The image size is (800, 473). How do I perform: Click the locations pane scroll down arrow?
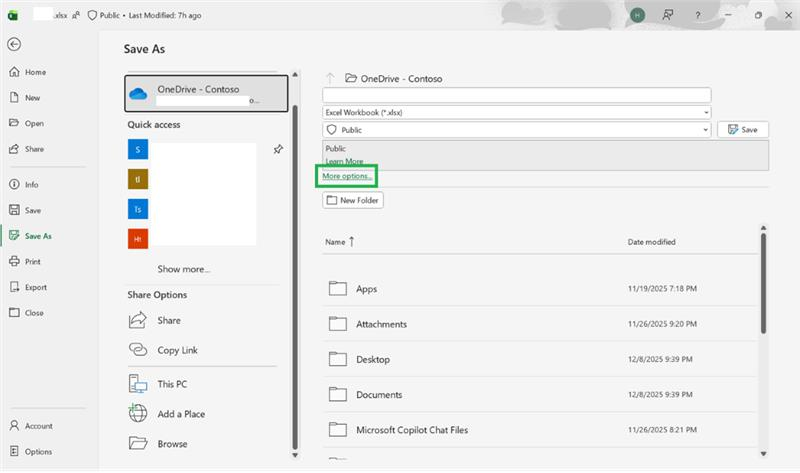click(x=295, y=455)
